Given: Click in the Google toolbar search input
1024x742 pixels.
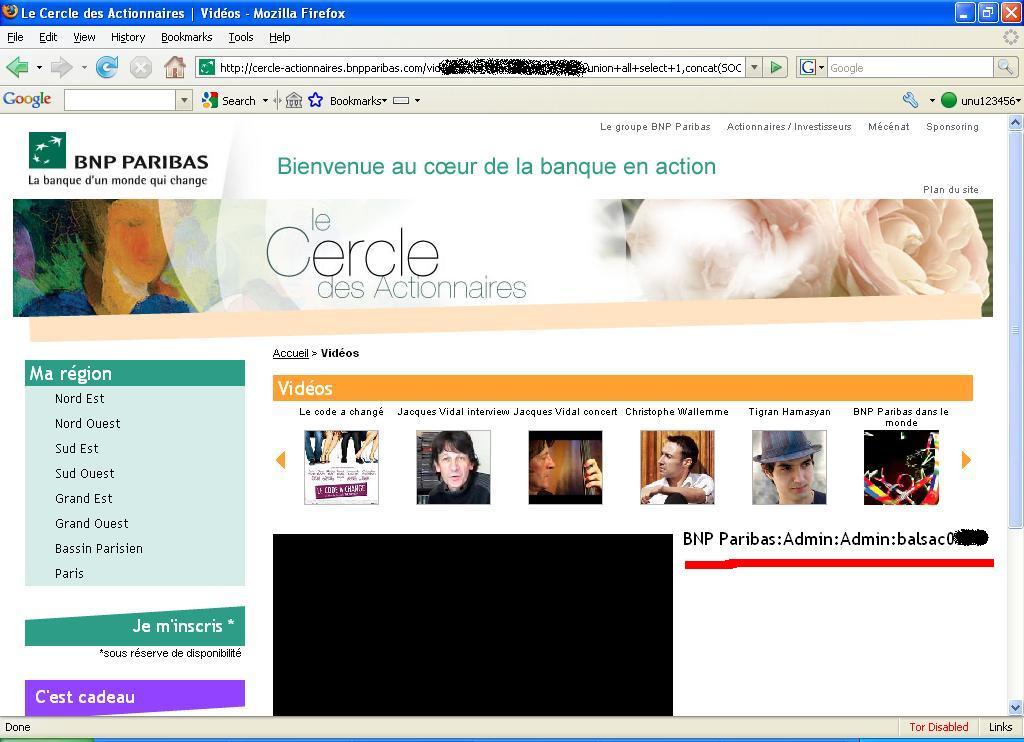Looking at the screenshot, I should click(x=120, y=101).
